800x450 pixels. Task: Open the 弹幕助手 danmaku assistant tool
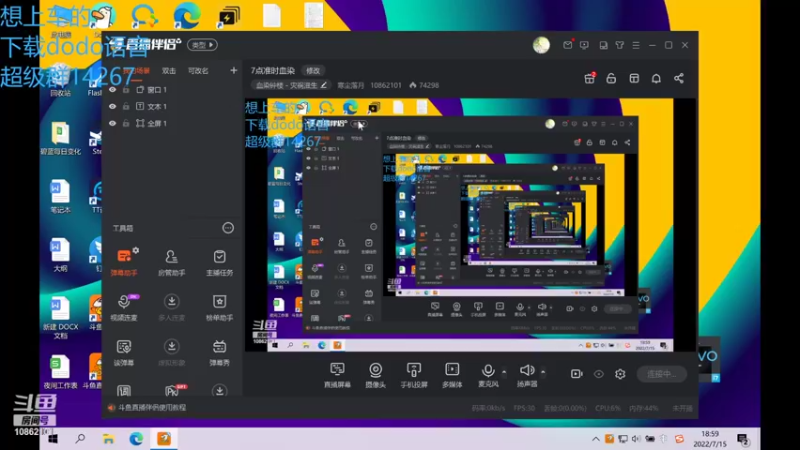point(123,262)
